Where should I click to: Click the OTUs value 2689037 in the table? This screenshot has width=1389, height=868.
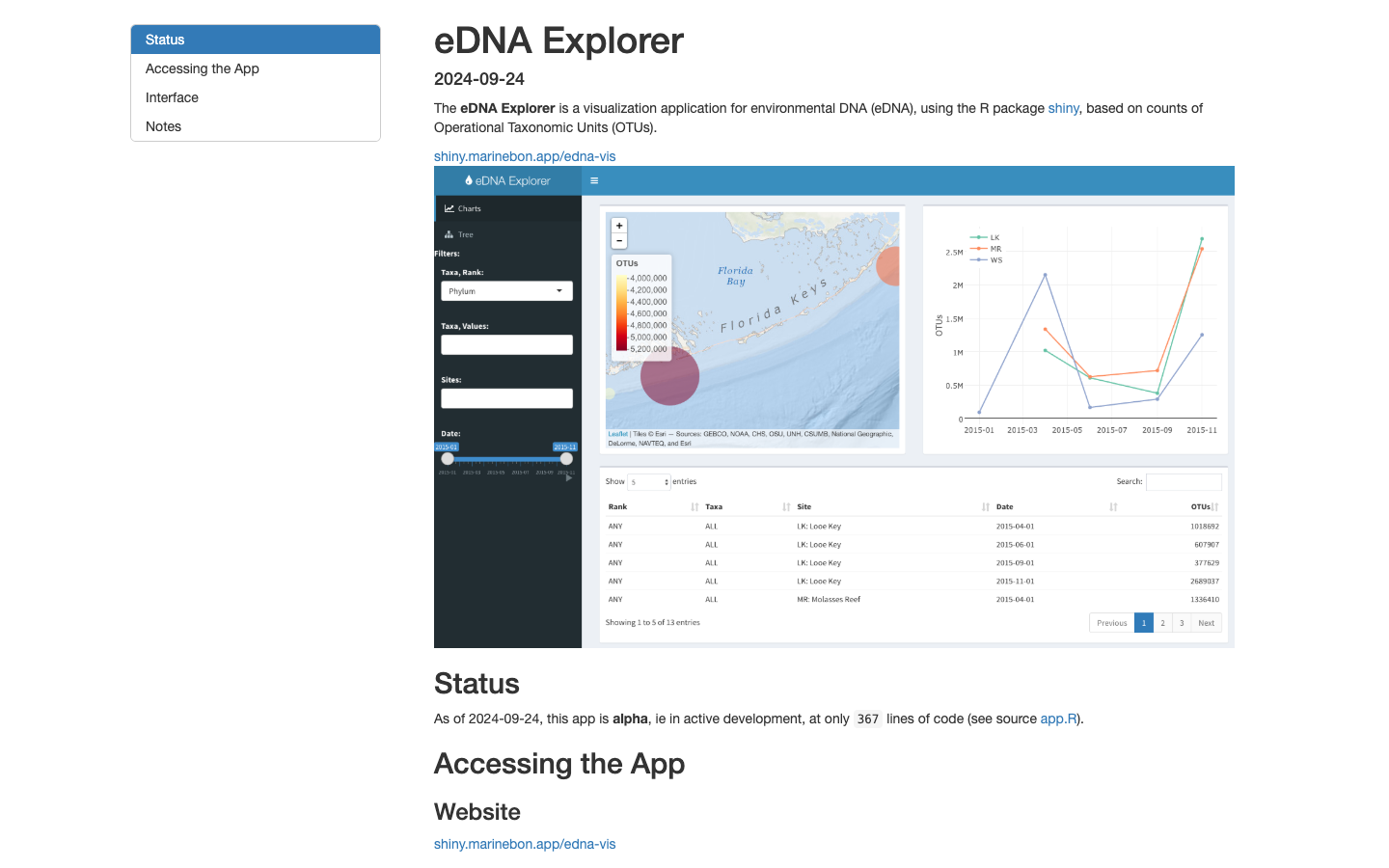coord(1205,582)
